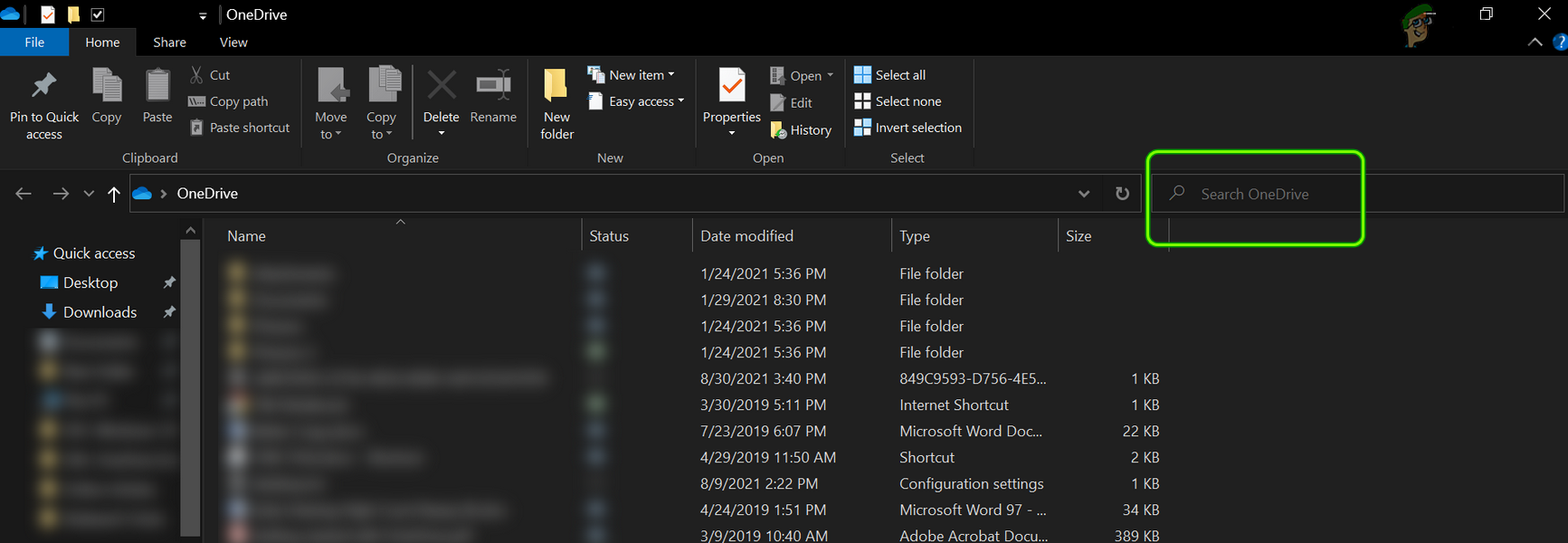
Task: Select the Microsoft Word 97 row
Action: (693, 510)
